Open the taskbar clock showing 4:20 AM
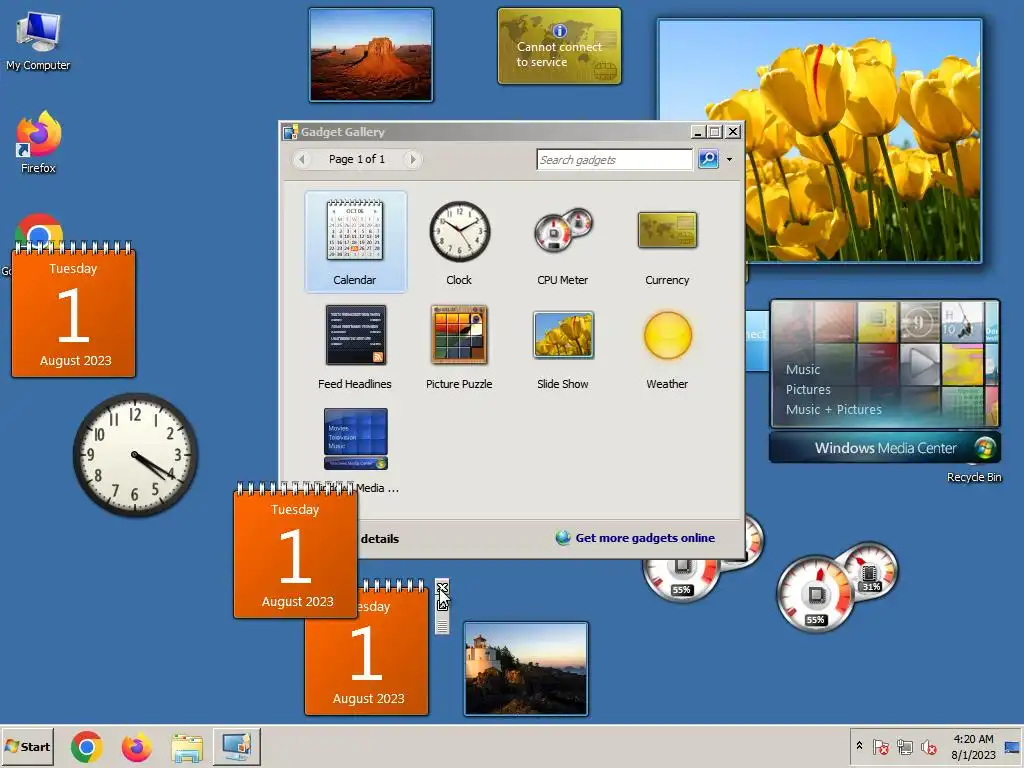This screenshot has height=768, width=1024. 973,746
